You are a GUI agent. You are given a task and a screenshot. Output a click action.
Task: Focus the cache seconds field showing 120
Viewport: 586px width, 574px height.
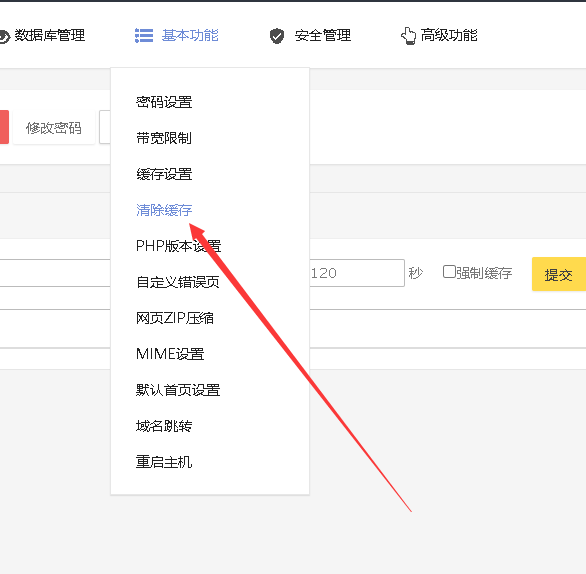(357, 273)
